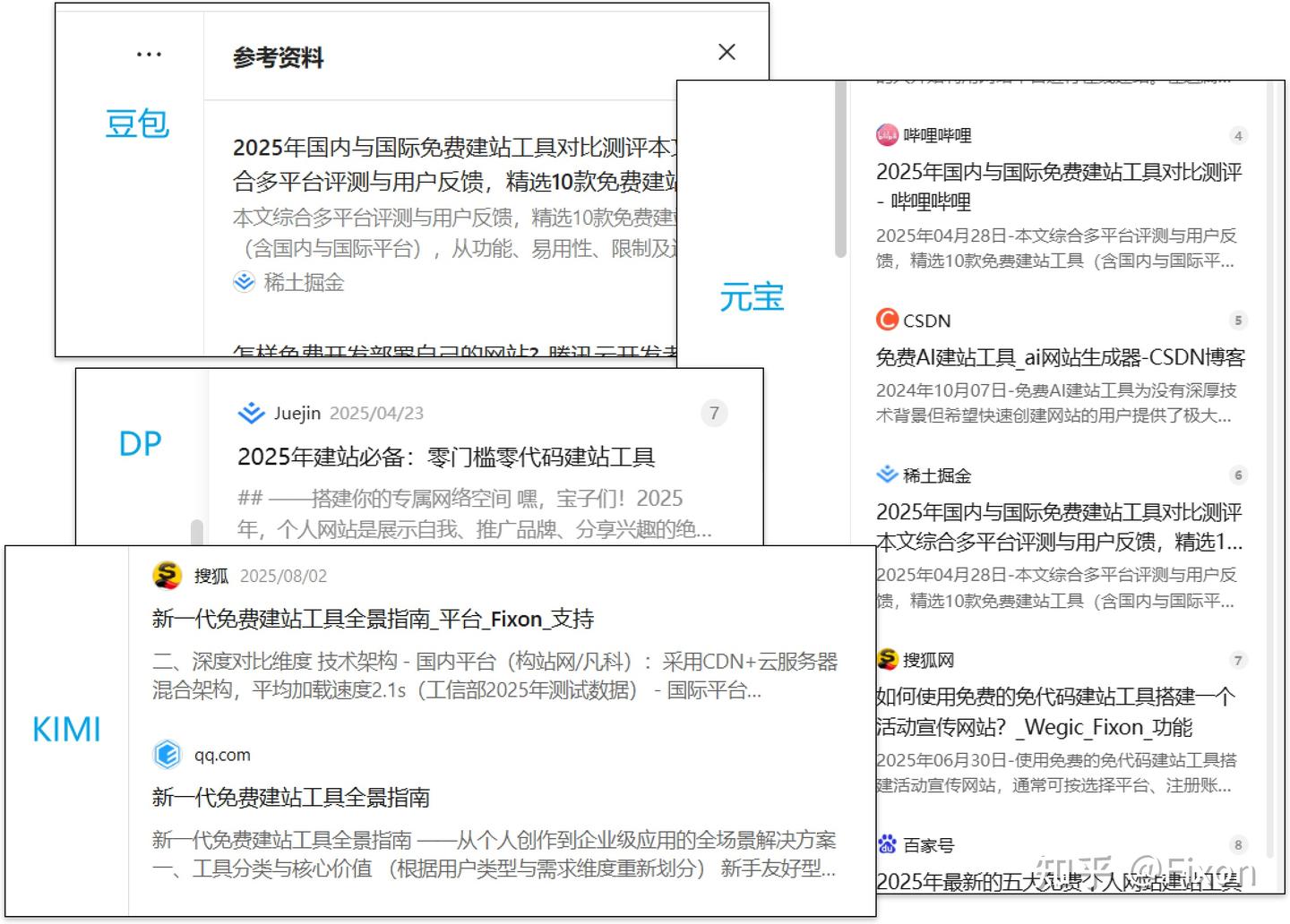This screenshot has width=1290, height=924.
Task: Click 哔哩哔哩 source name in 元宝 panel
Action: point(937,135)
